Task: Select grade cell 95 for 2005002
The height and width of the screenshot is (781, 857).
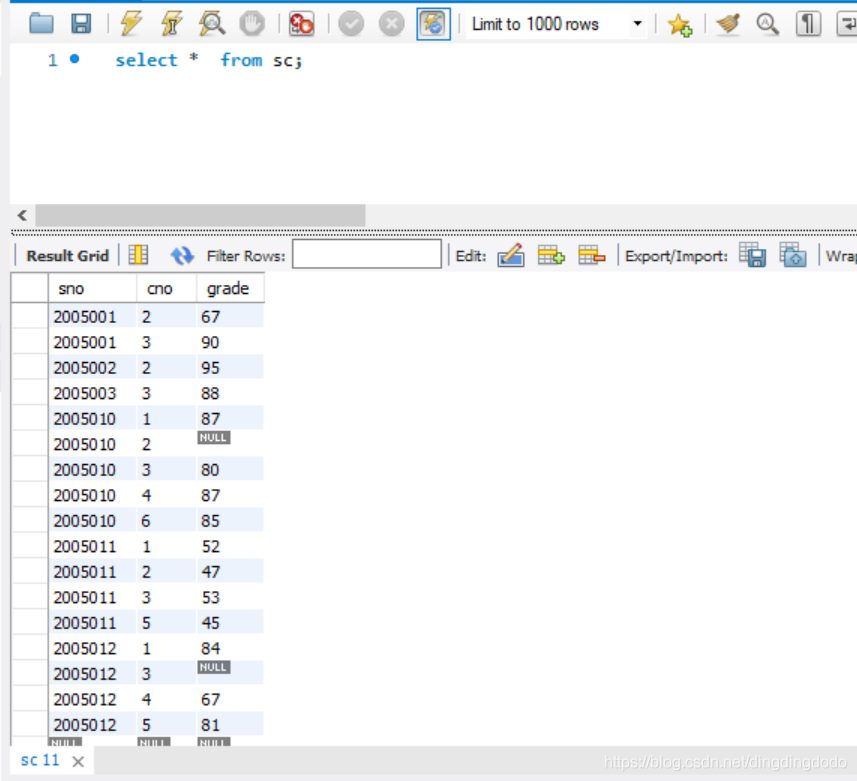Action: [x=230, y=367]
